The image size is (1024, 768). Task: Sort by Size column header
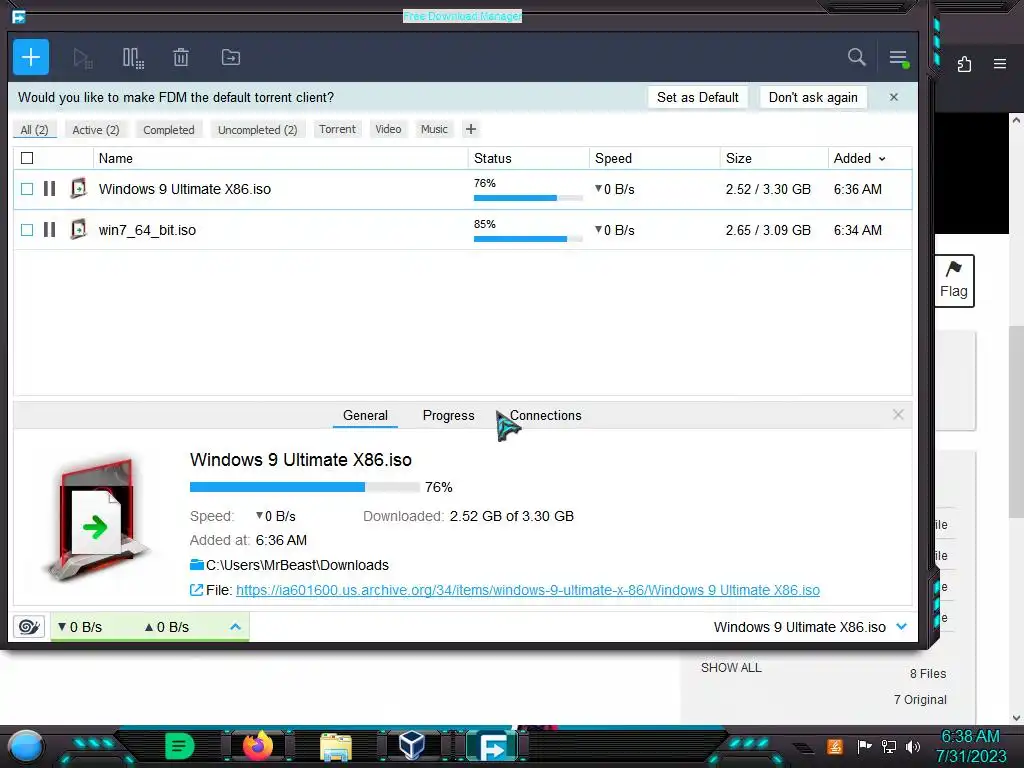point(739,159)
